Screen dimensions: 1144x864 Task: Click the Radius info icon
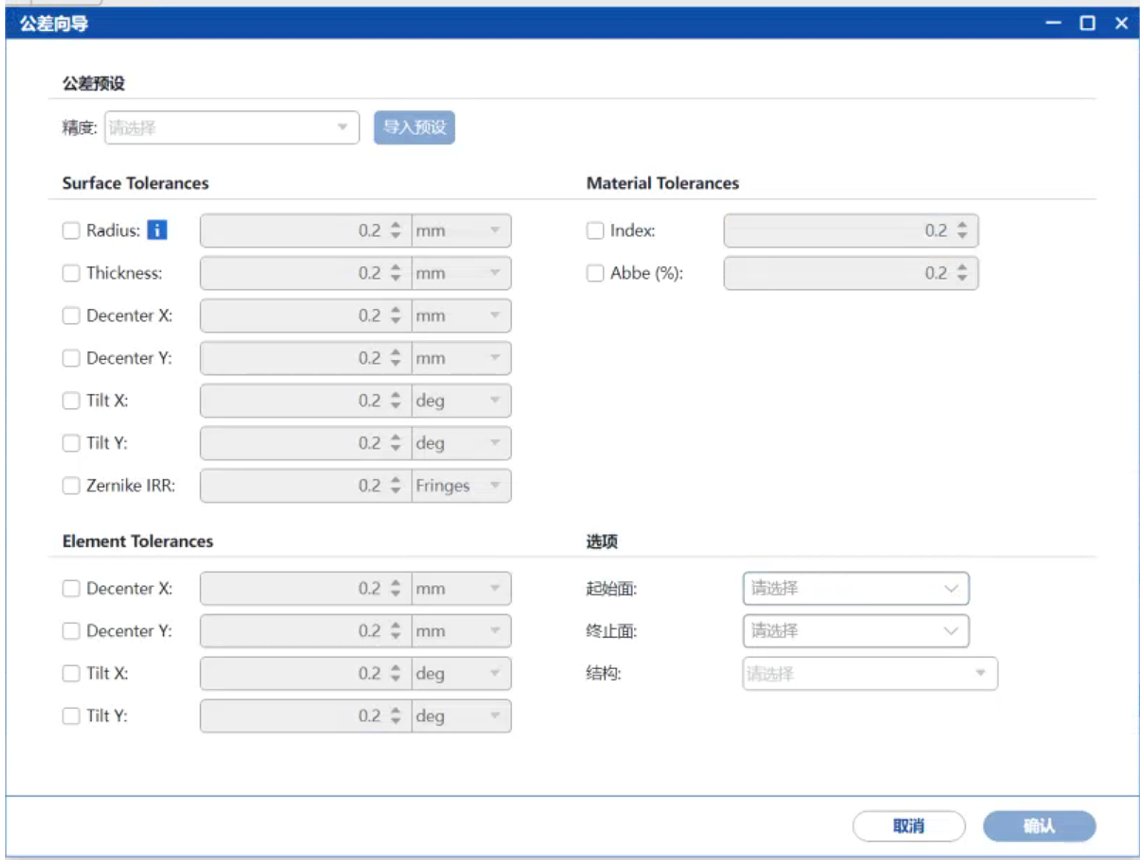[157, 231]
